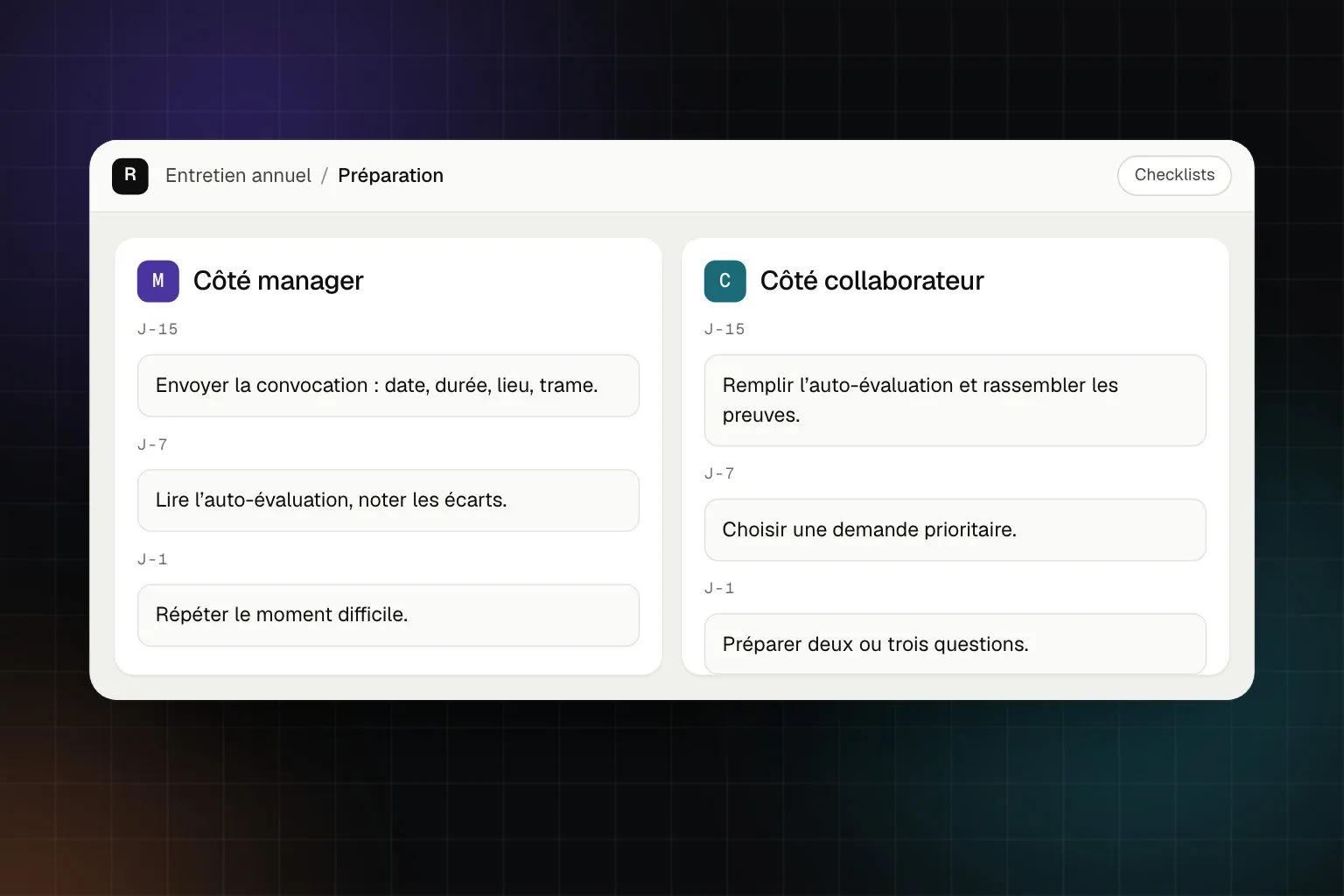Screen dimensions: 1344x896
Task: Click J-7 label under Côté collaborateur
Action: pyautogui.click(x=719, y=473)
